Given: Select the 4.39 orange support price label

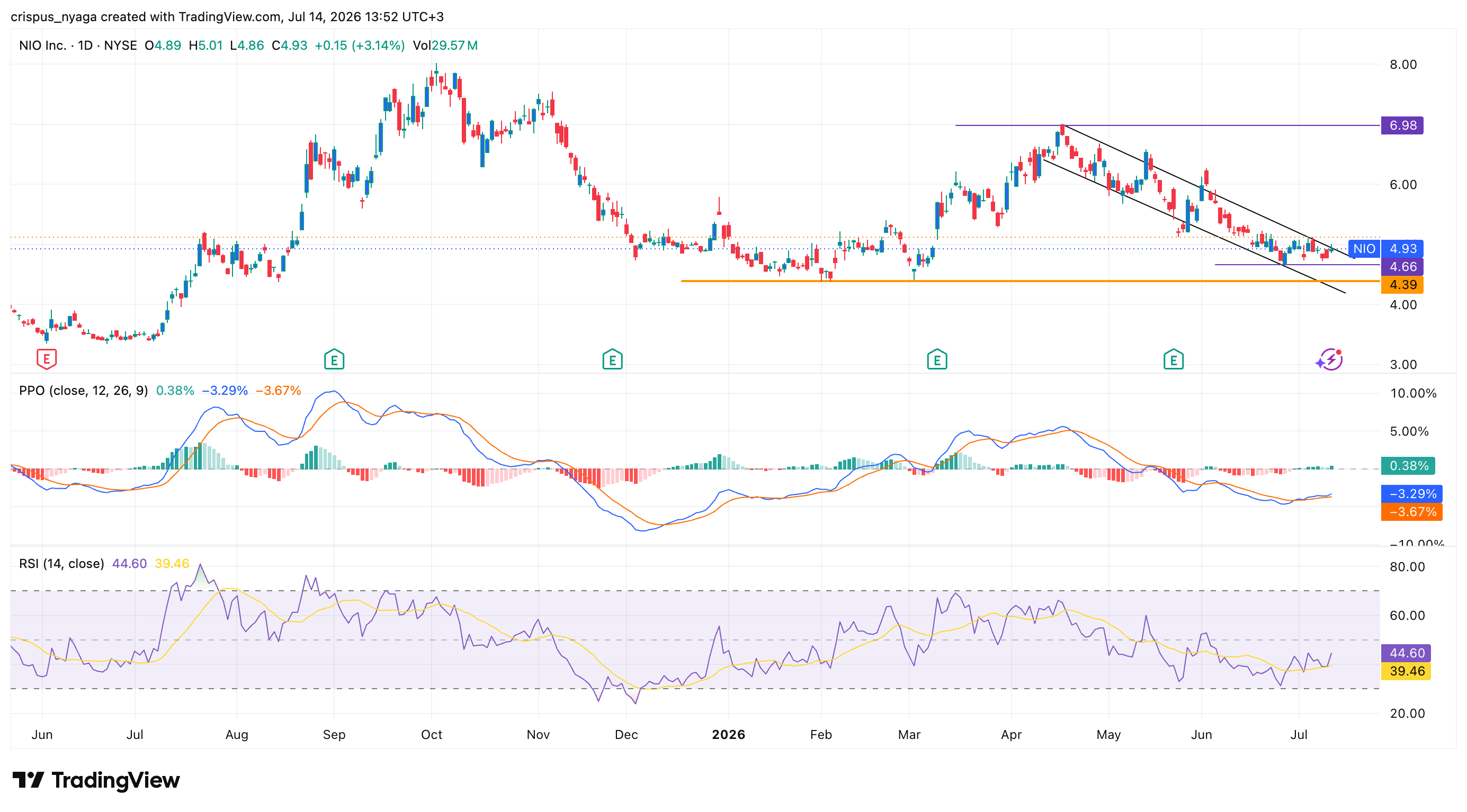Looking at the screenshot, I should (x=1402, y=284).
